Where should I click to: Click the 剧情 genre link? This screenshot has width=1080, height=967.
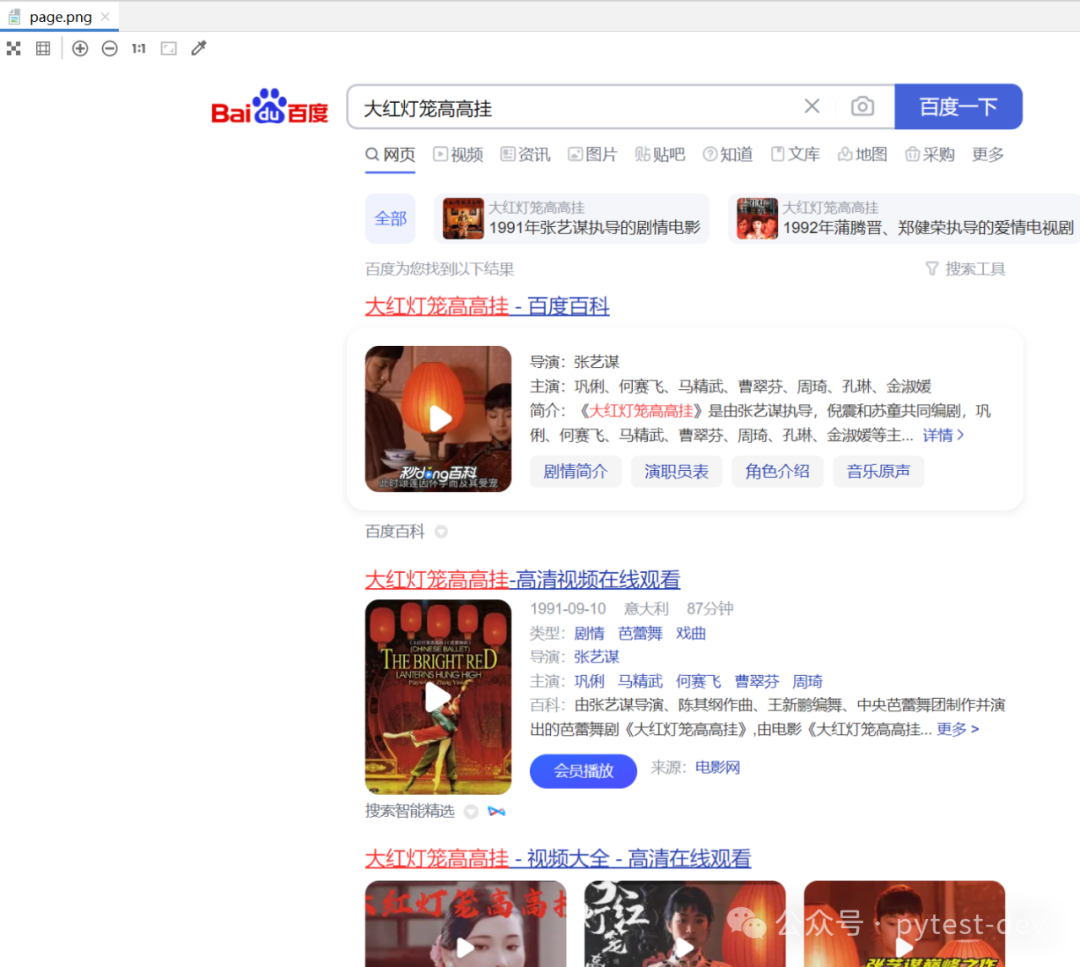coord(589,633)
